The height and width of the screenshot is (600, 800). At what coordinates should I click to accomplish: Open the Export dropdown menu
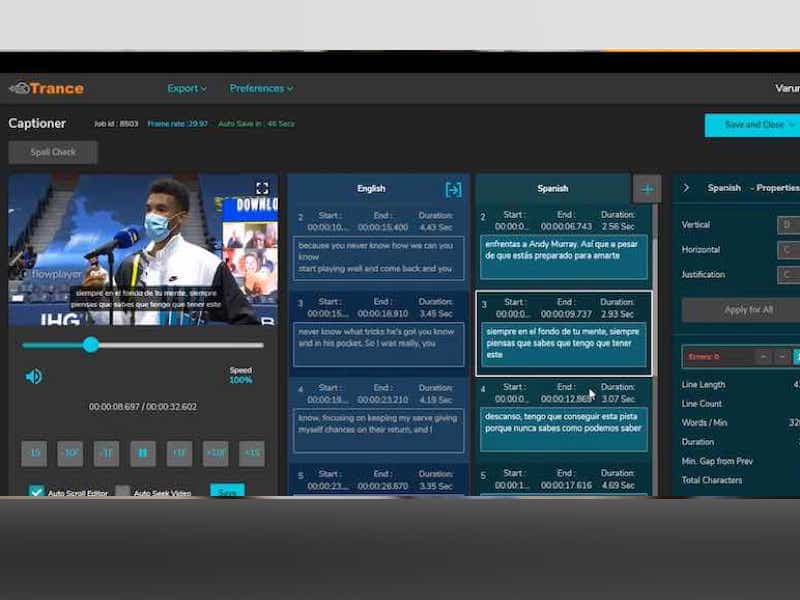point(187,88)
